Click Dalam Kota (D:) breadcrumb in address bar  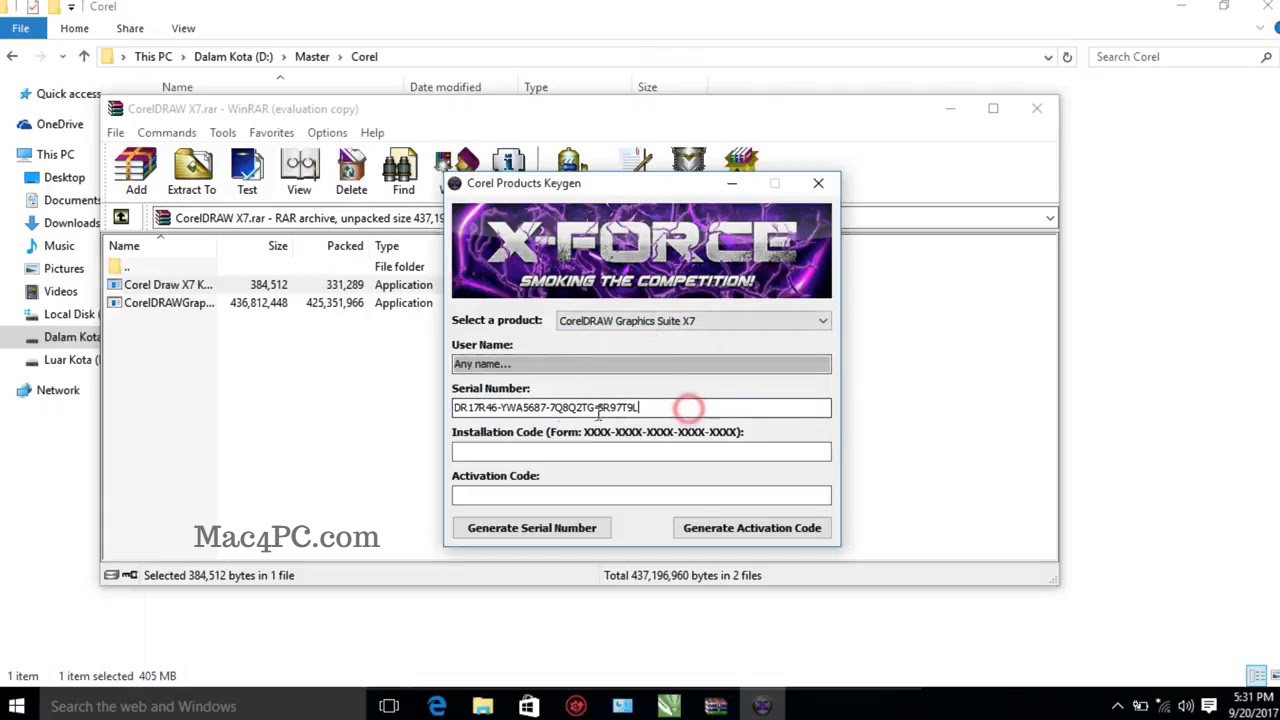coord(233,57)
